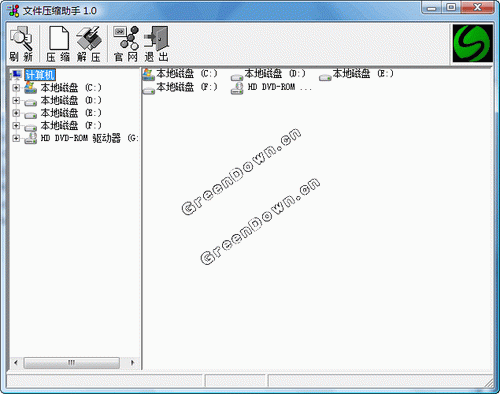Expand the HD DVD-ROM 驱动器 tree node
Image resolution: width=500 pixels, height=394 pixels.
(16, 138)
